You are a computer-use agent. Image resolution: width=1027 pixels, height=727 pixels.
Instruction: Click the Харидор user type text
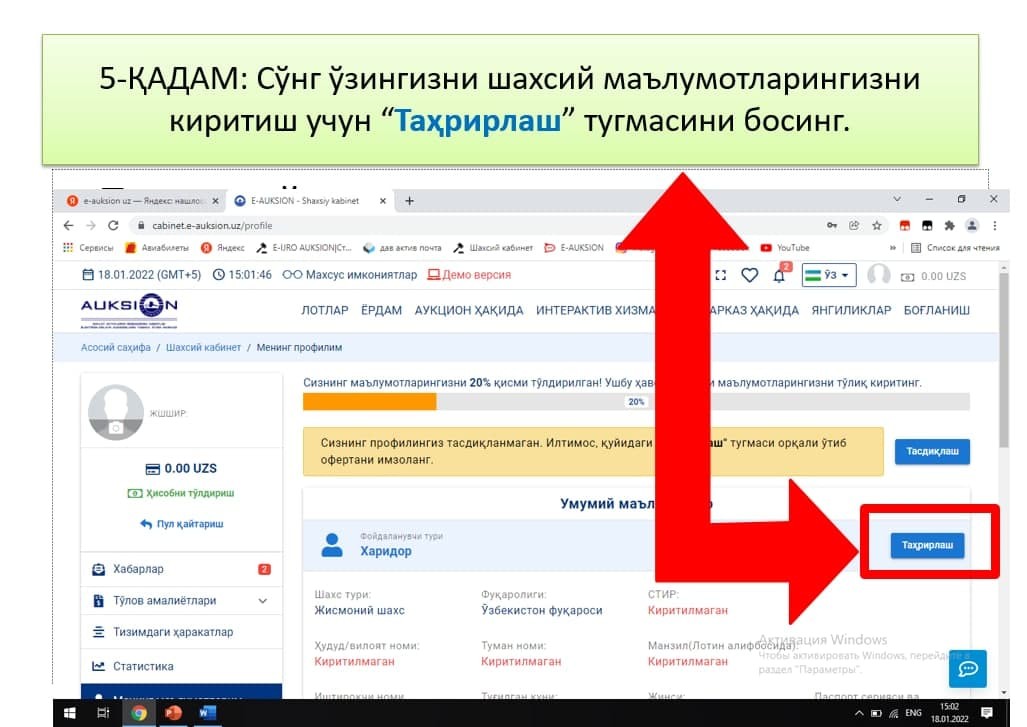pos(386,551)
